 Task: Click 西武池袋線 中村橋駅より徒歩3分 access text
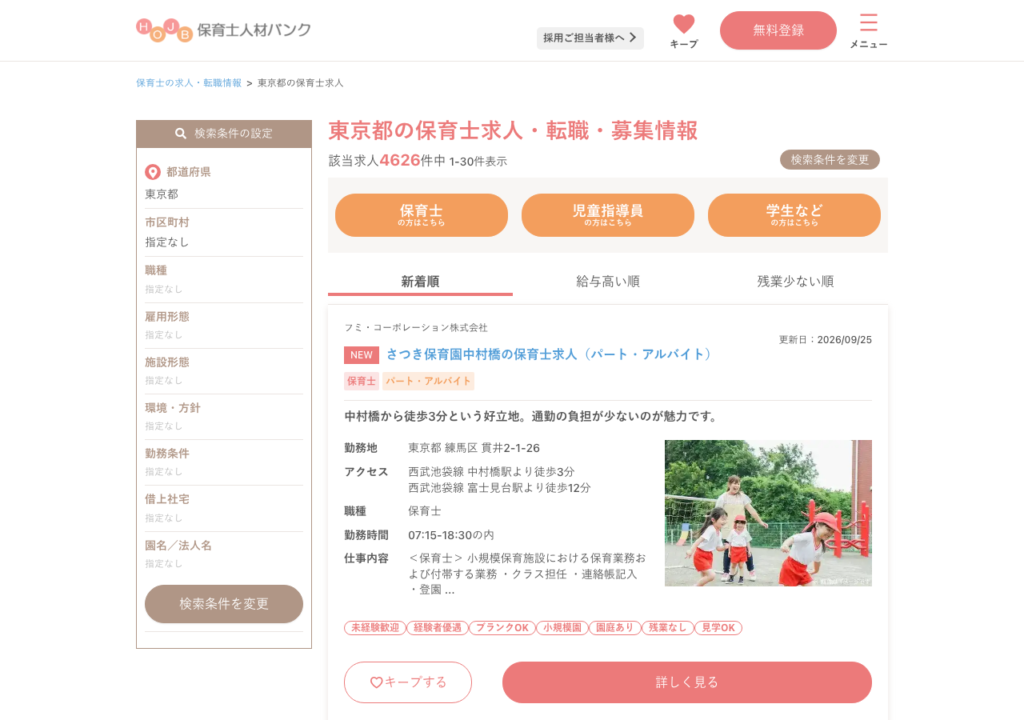pos(491,472)
